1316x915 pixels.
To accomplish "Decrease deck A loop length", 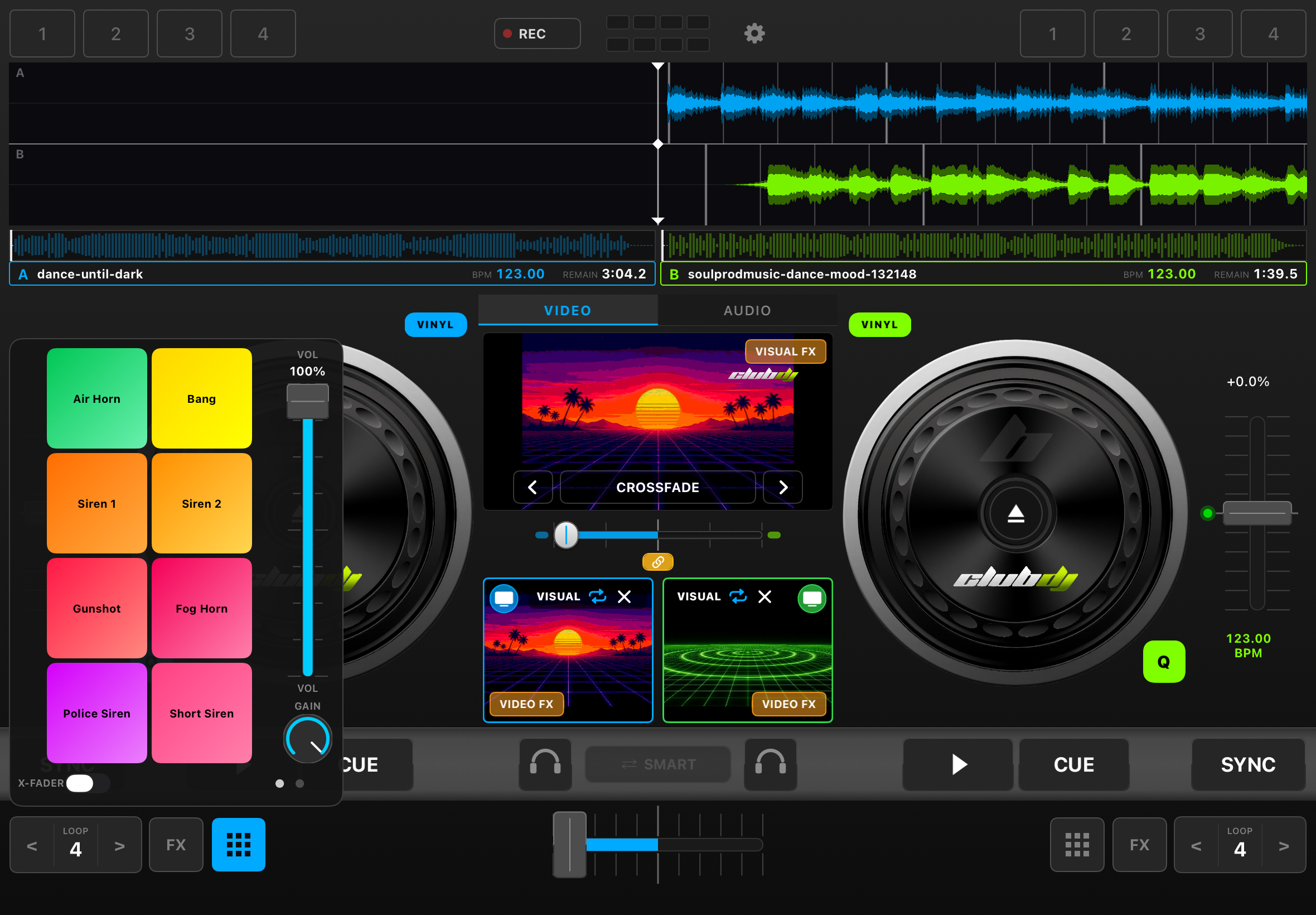I will 32,845.
